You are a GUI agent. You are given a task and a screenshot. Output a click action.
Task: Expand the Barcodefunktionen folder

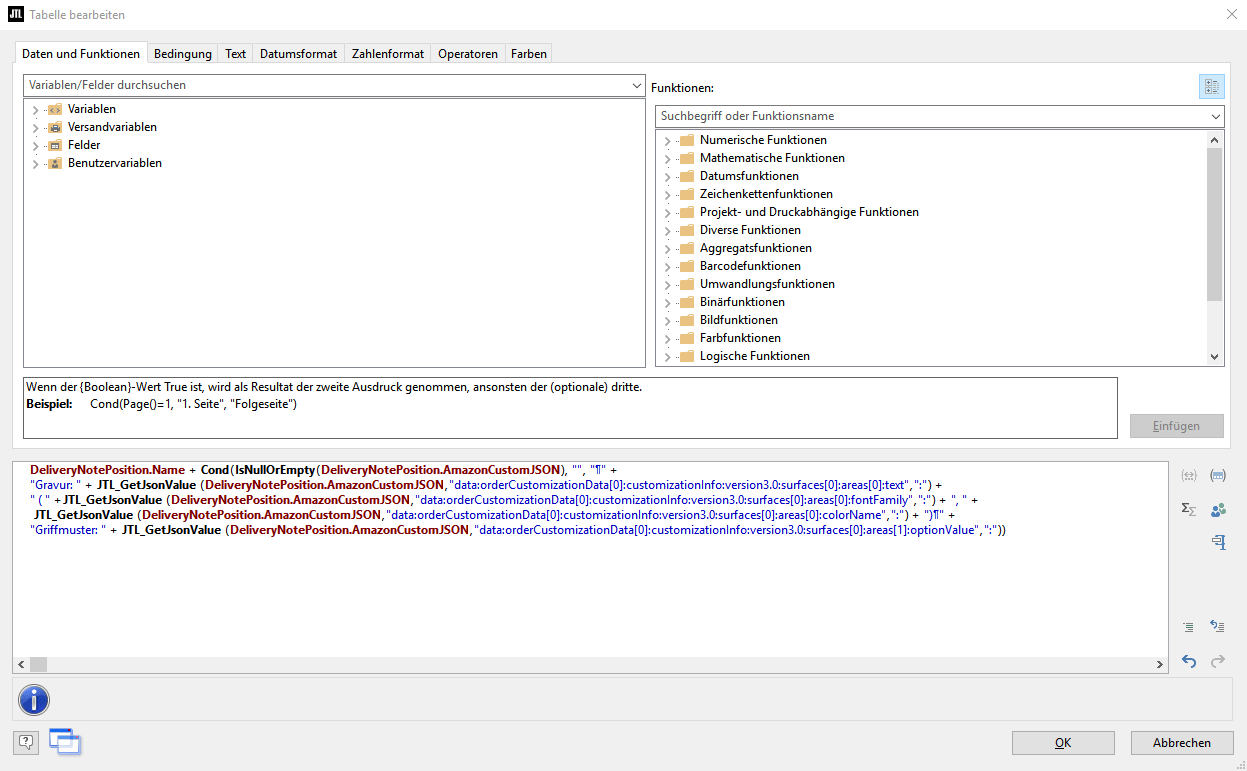tap(667, 267)
